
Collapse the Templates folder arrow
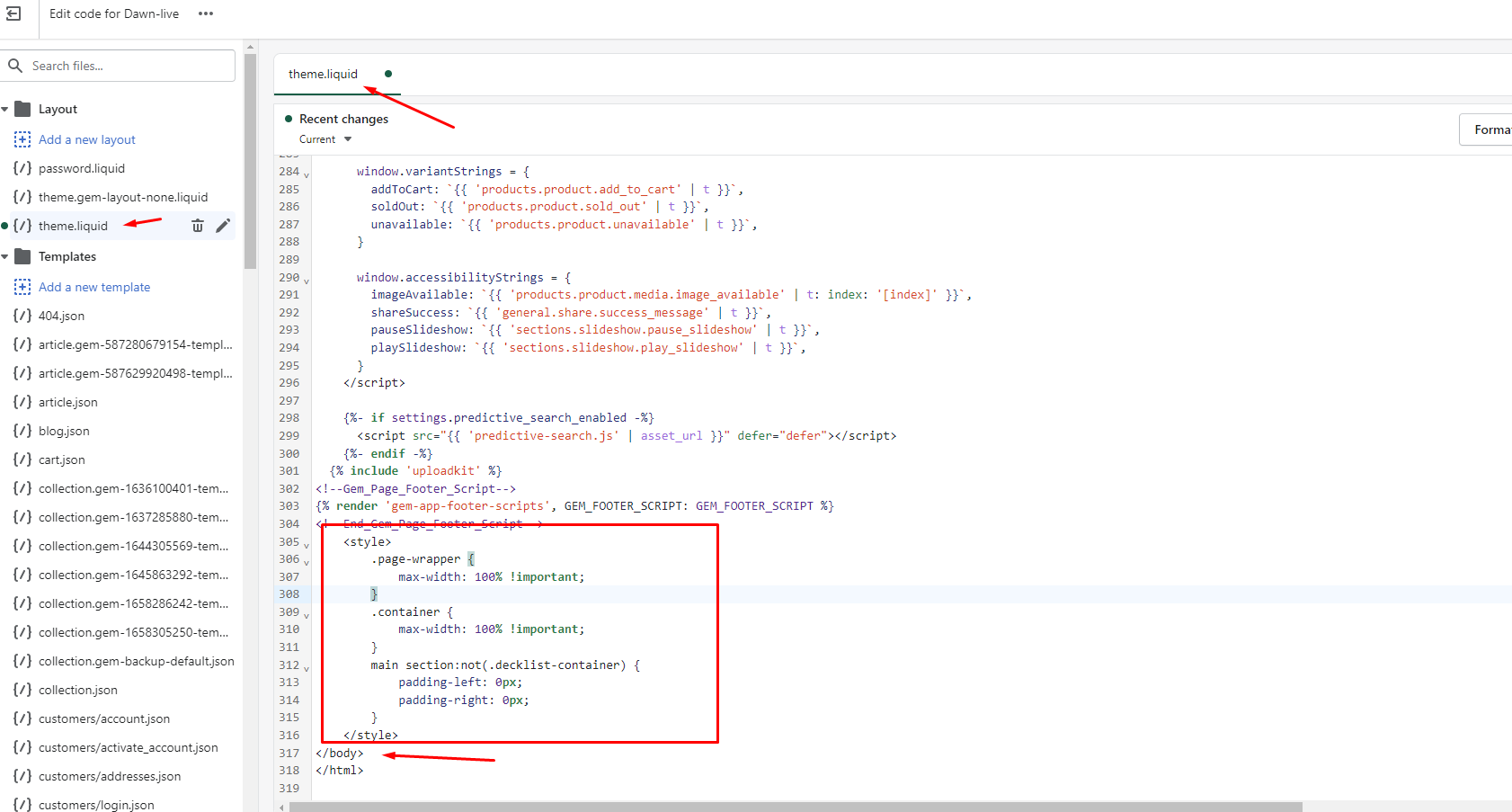pyautogui.click(x=5, y=256)
